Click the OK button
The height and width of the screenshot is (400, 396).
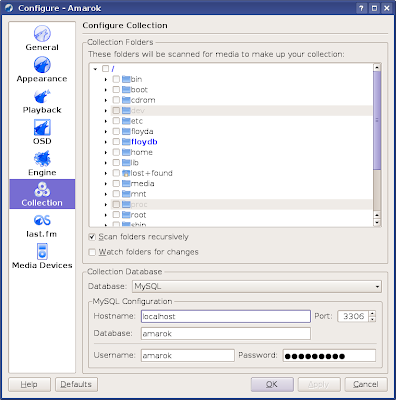272,385
